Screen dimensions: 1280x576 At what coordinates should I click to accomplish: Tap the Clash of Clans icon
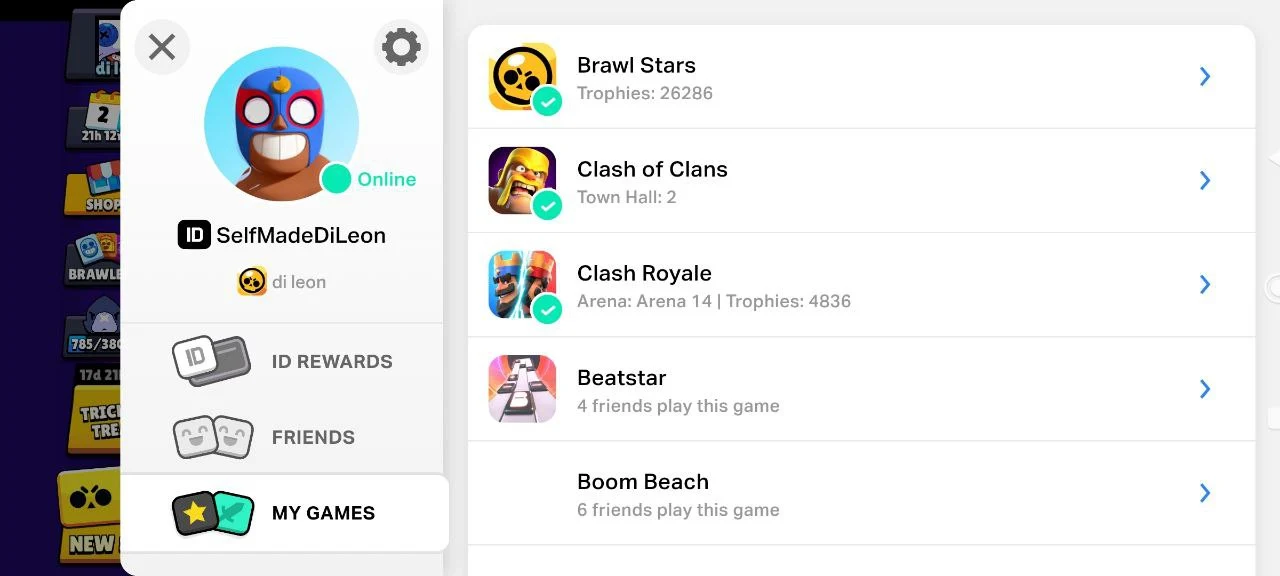(522, 181)
